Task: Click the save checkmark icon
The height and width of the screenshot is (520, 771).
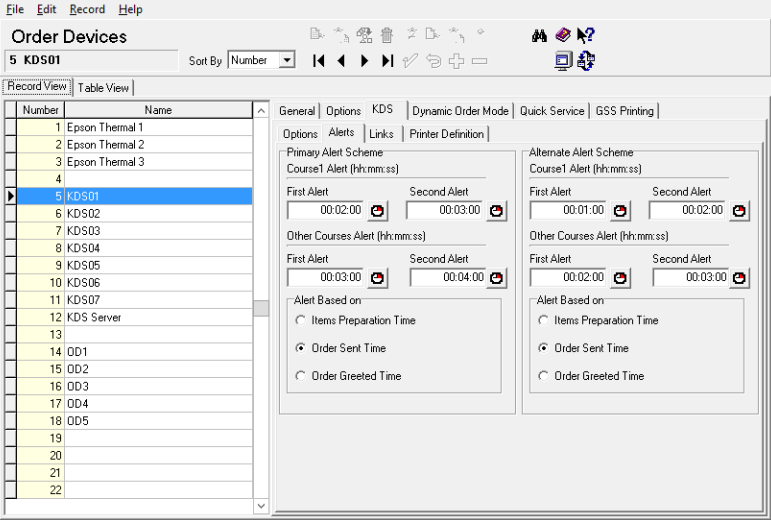Action: coord(410,61)
